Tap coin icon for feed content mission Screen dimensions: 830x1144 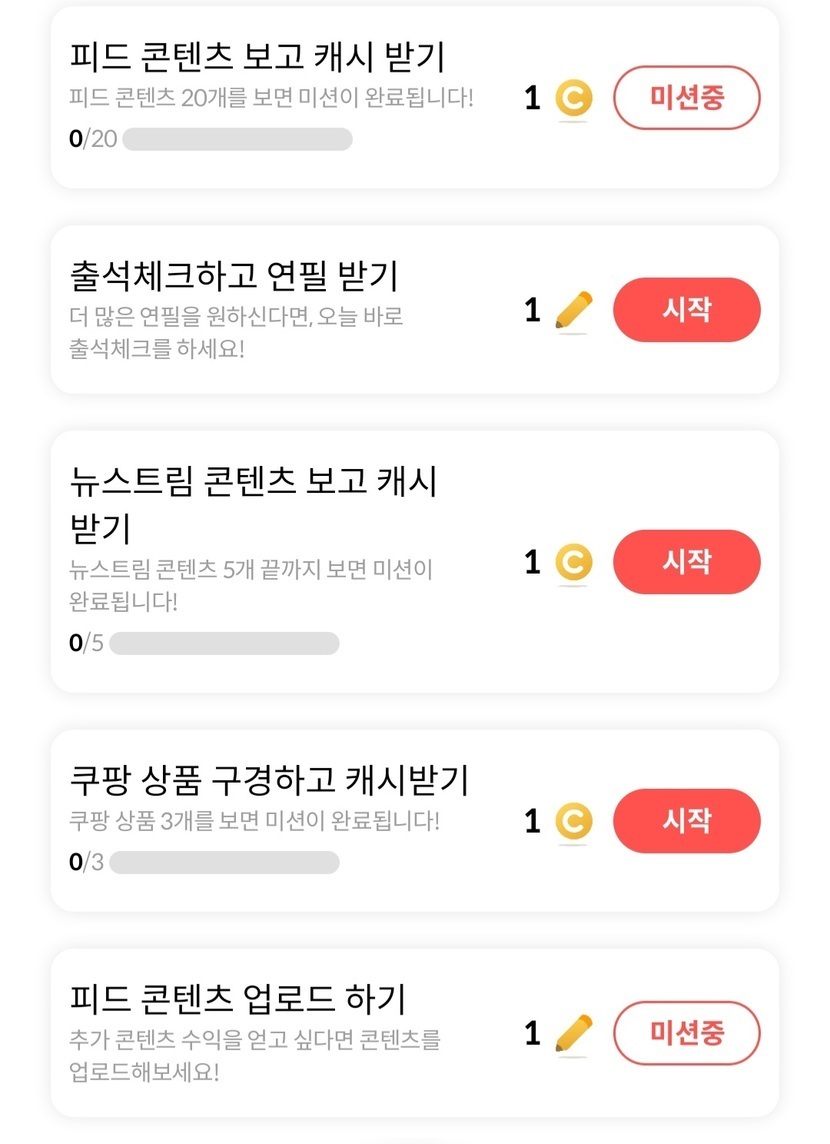coord(573,99)
